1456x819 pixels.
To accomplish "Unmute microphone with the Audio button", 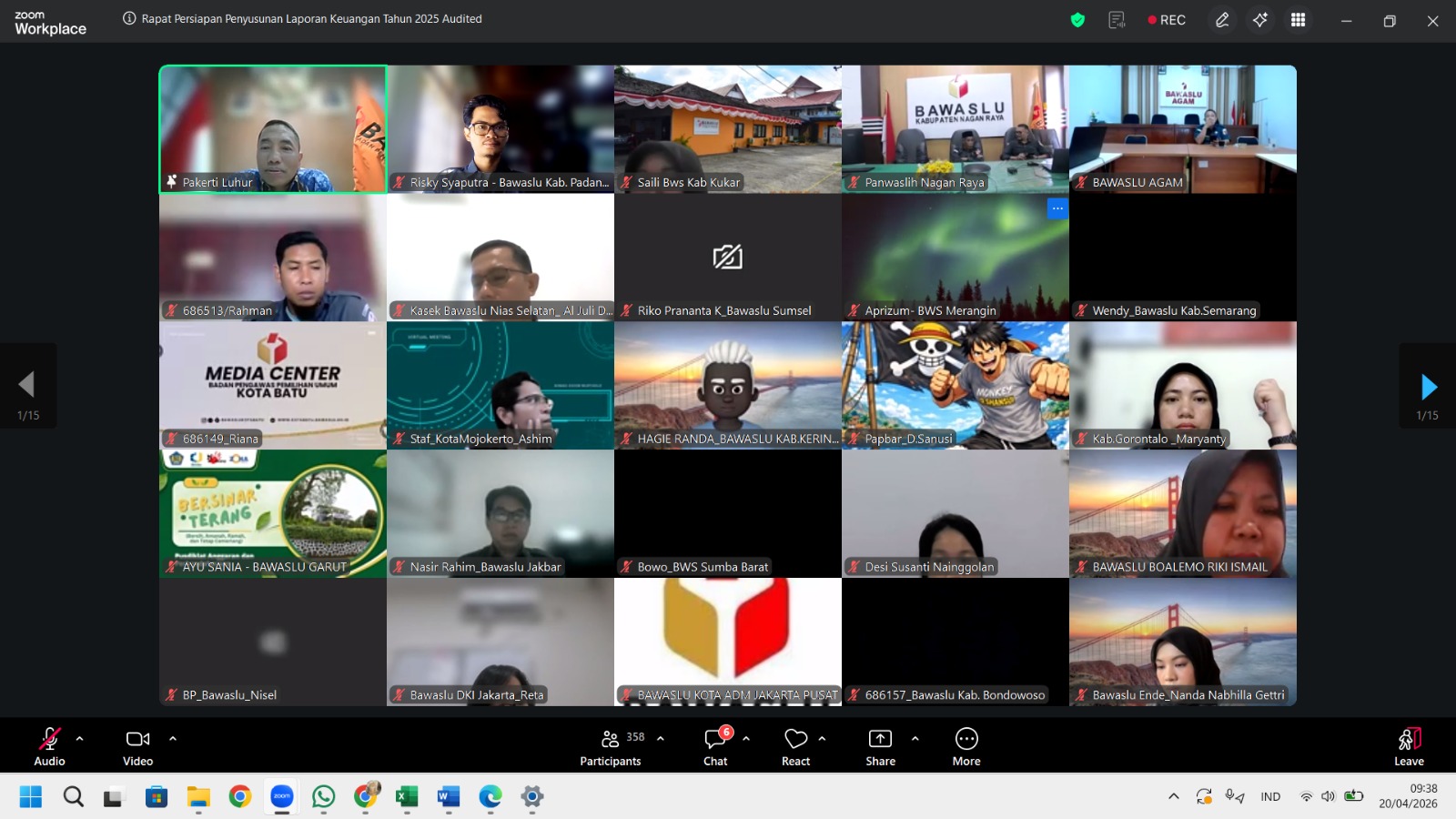I will (49, 746).
